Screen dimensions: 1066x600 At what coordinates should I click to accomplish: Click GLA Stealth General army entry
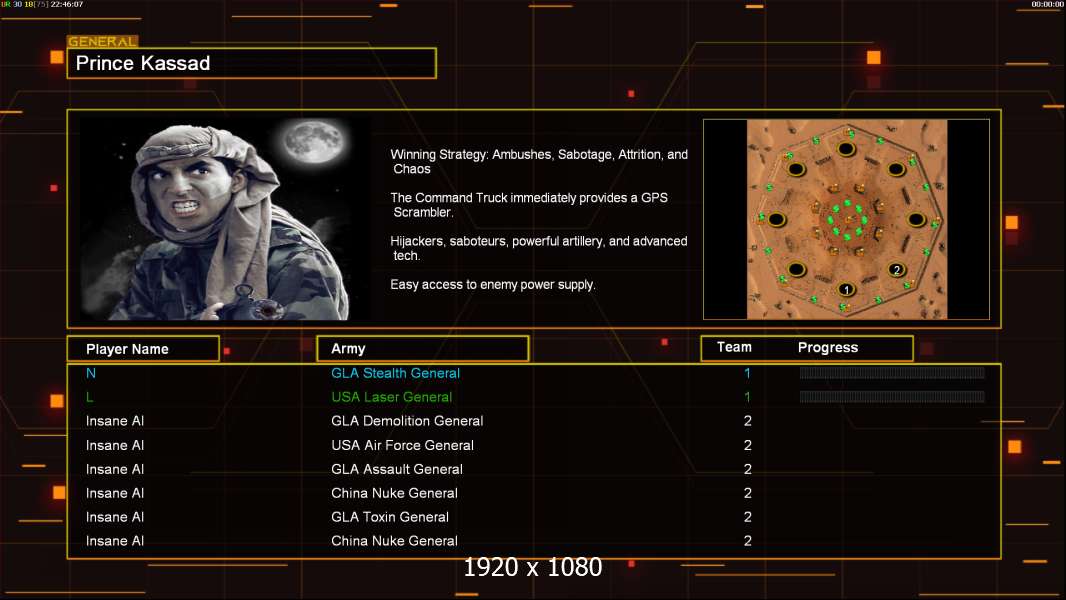pos(395,373)
